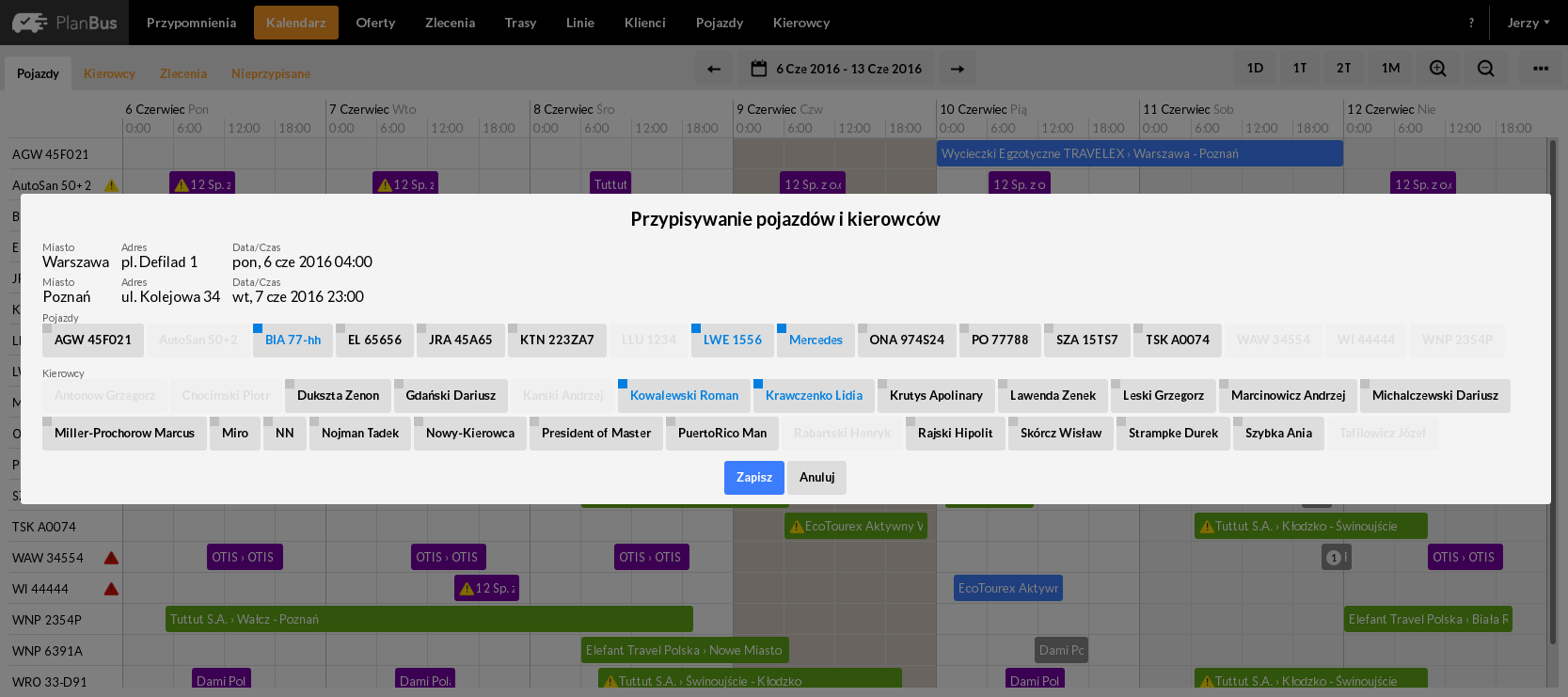The height and width of the screenshot is (697, 1568).
Task: Open Kierowcy in top navigation
Action: [801, 23]
